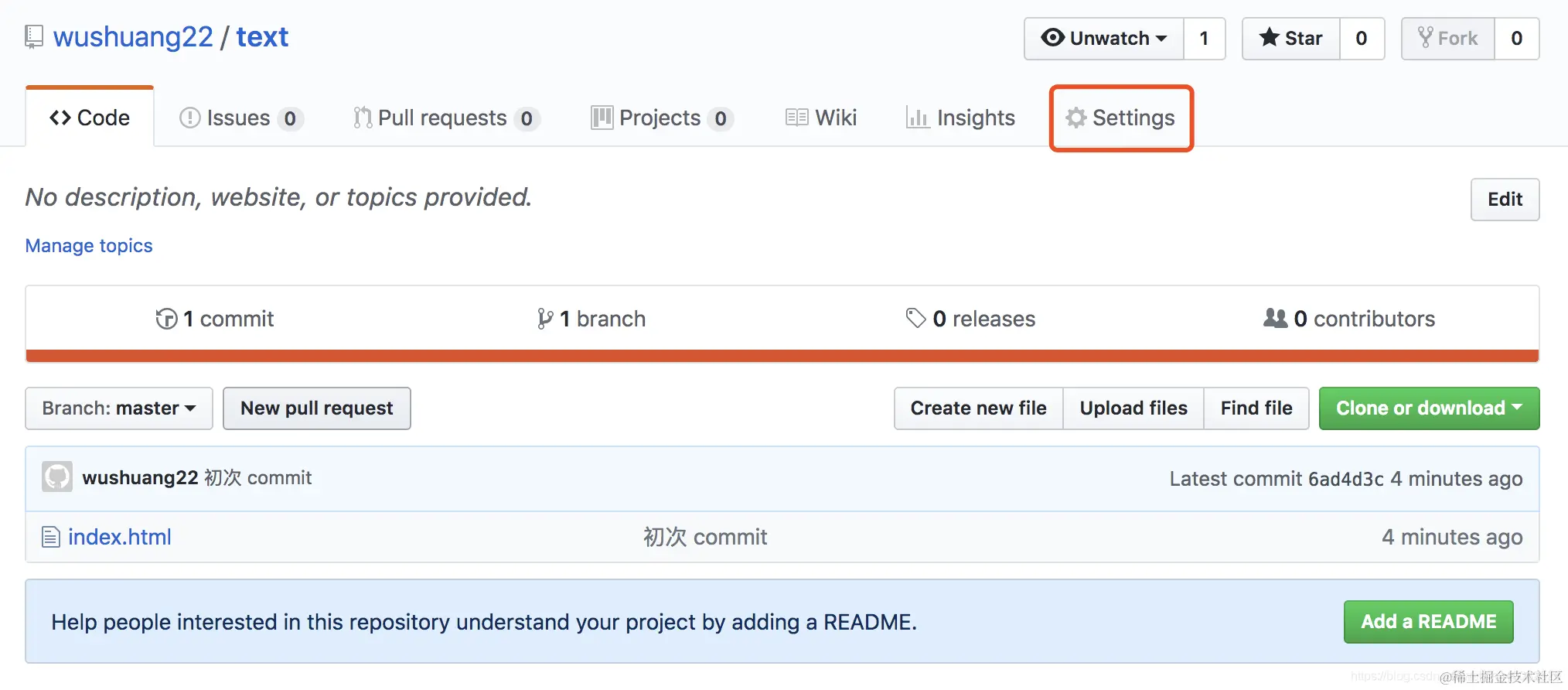The image size is (1568, 690).
Task: Click the releases tag icon
Action: 915,318
